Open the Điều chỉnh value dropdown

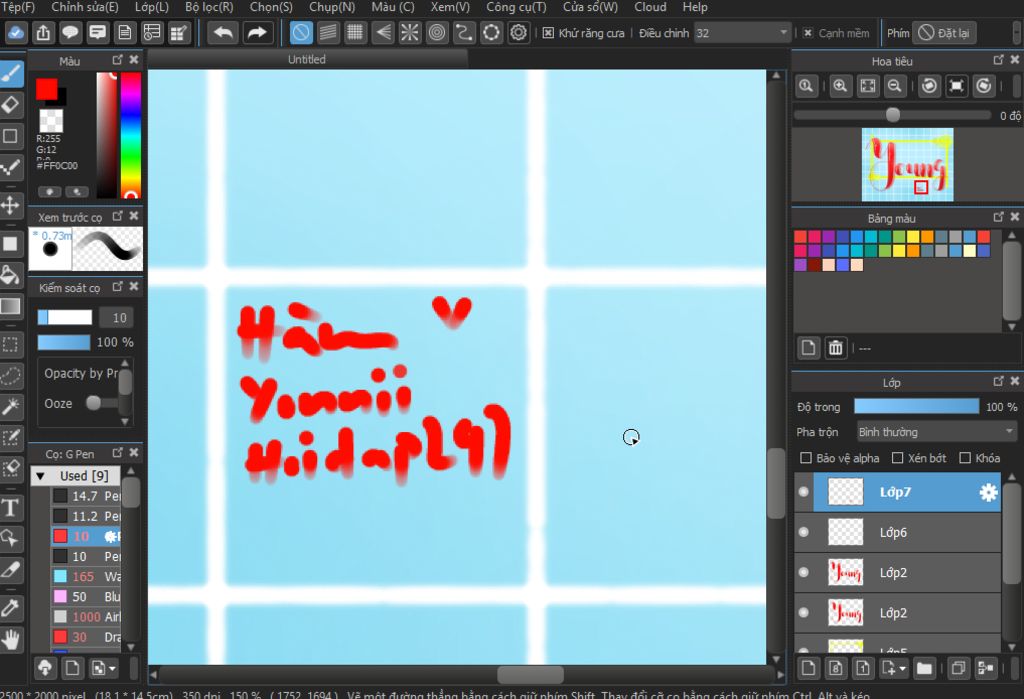click(742, 33)
